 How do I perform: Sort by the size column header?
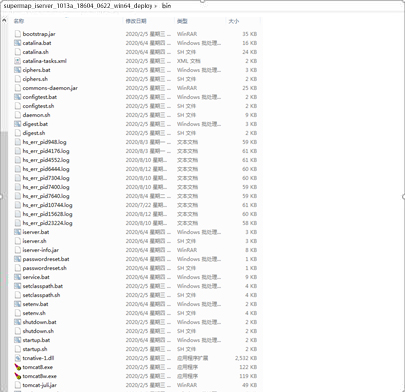[x=234, y=21]
